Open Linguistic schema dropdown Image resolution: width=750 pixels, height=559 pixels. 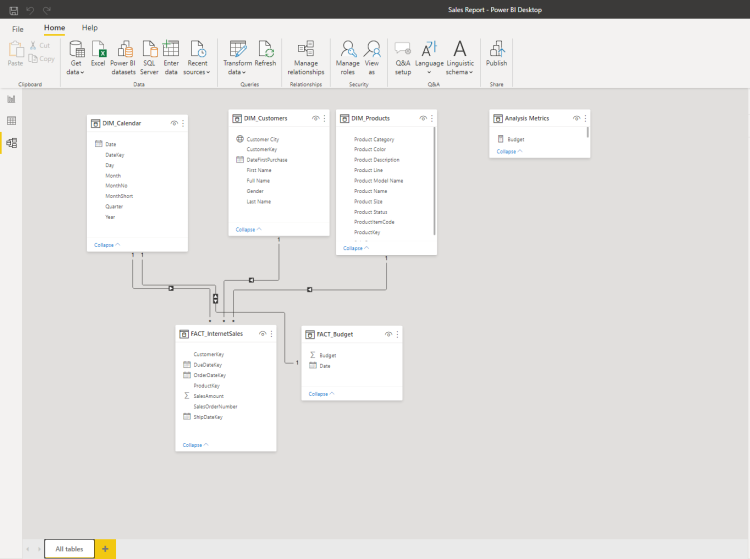click(x=460, y=57)
